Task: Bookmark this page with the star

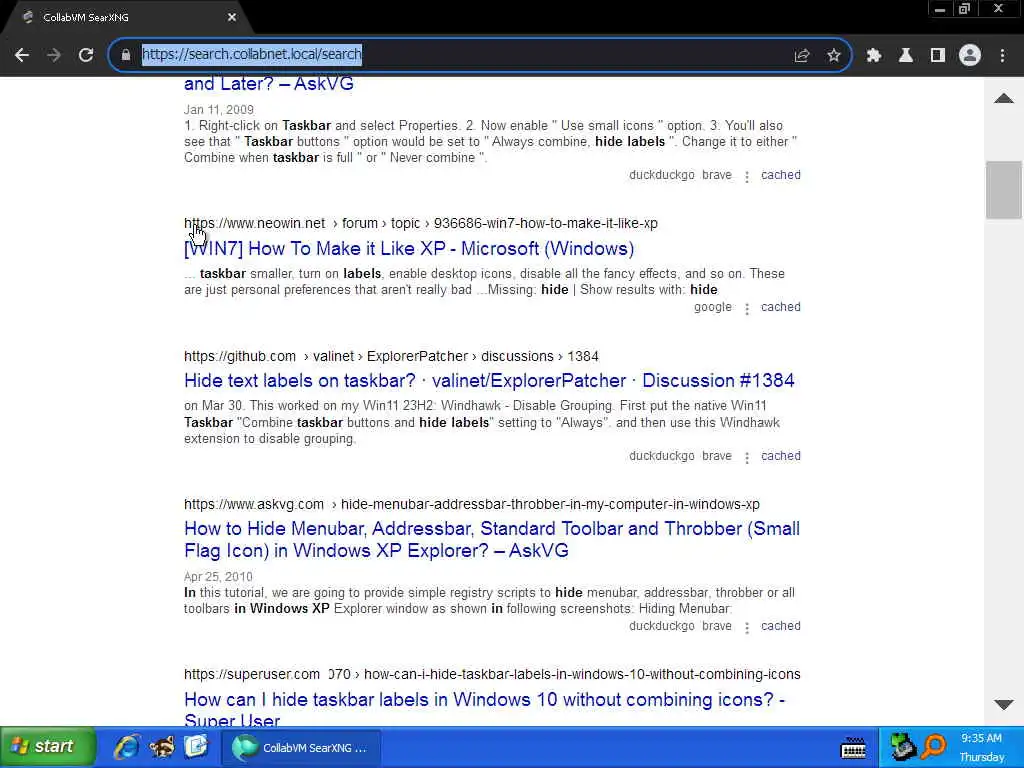Action: [833, 56]
